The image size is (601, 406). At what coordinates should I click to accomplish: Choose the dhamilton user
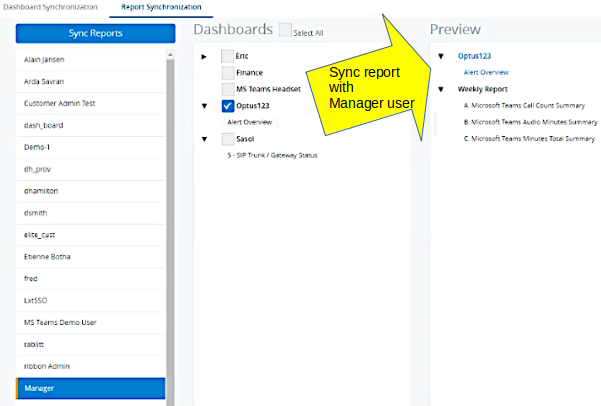(91, 191)
